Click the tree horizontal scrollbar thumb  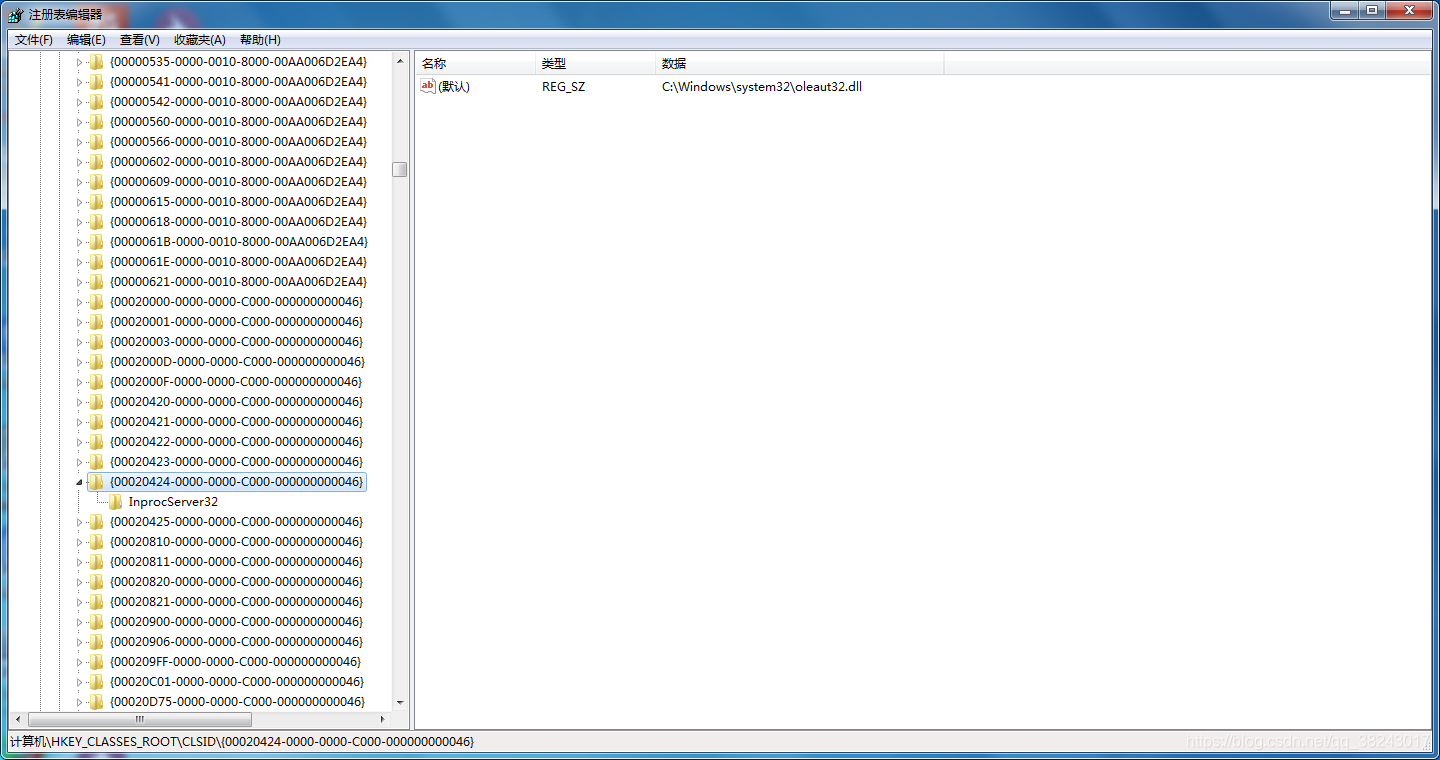pyautogui.click(x=139, y=719)
